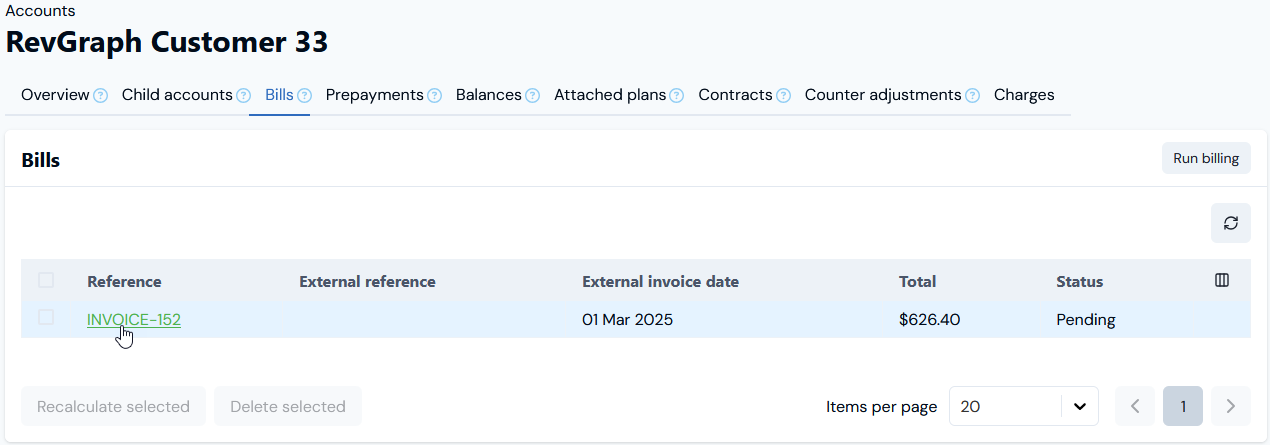
Task: Click the Accounts breadcrumb
Action: point(41,11)
